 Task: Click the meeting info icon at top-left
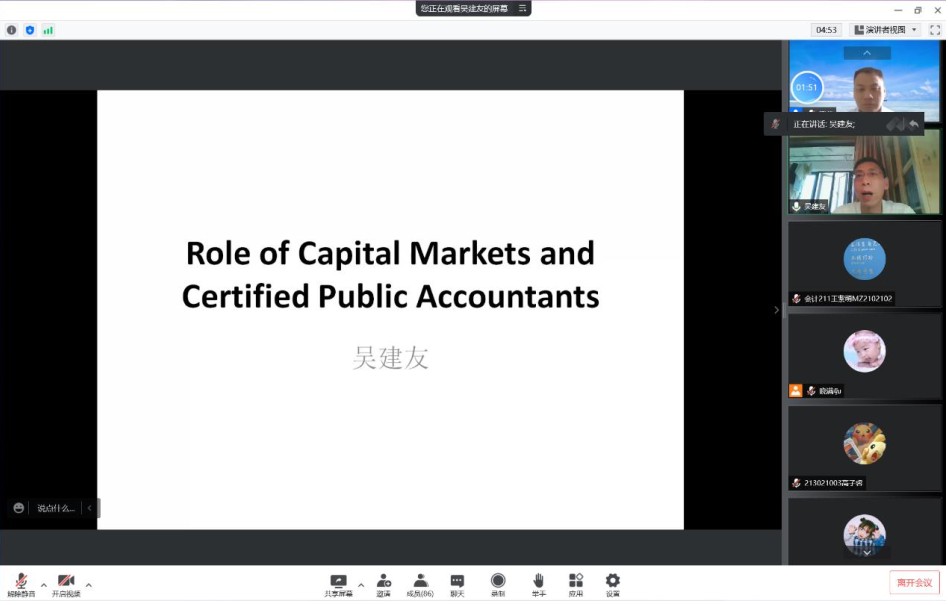point(12,30)
